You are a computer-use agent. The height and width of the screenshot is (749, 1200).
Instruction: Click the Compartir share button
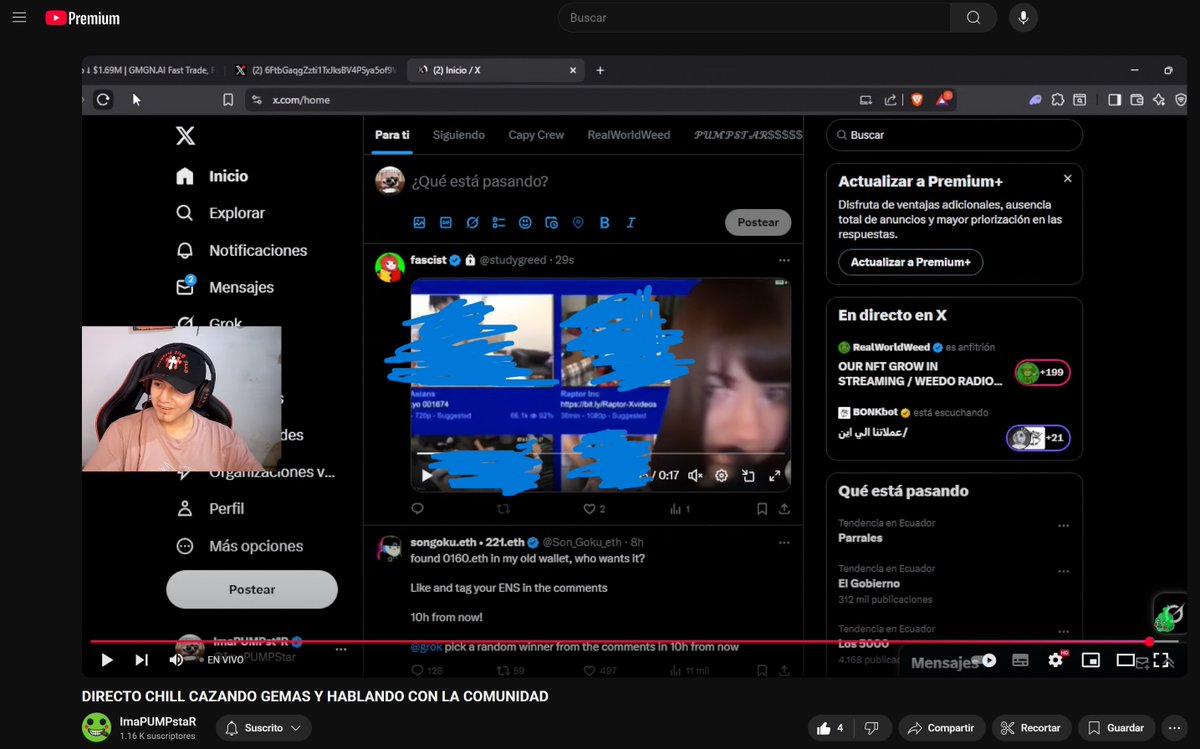(942, 728)
